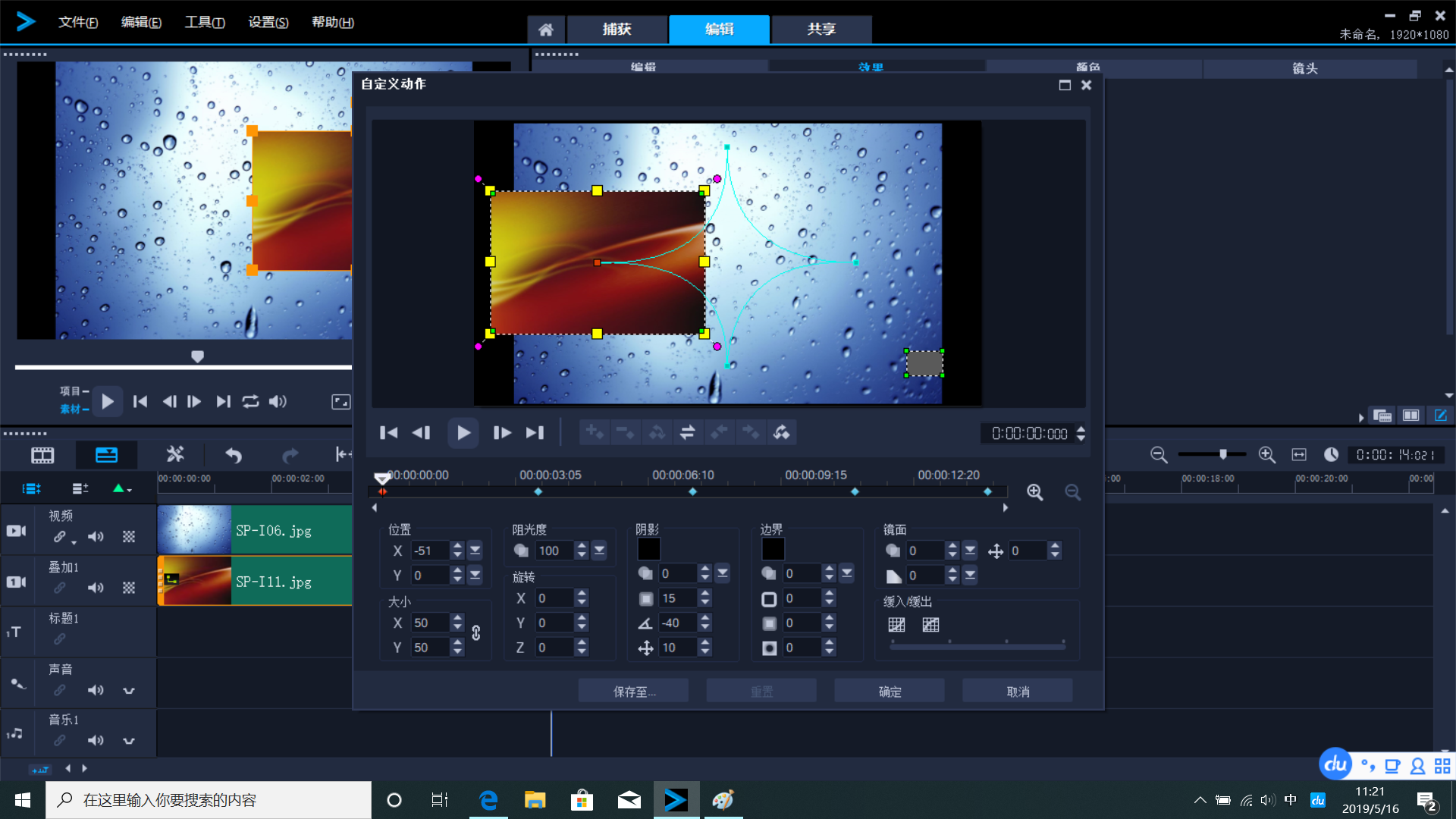Click the ease-out icon under 缓入/缓出
1456x819 pixels.
coord(930,625)
